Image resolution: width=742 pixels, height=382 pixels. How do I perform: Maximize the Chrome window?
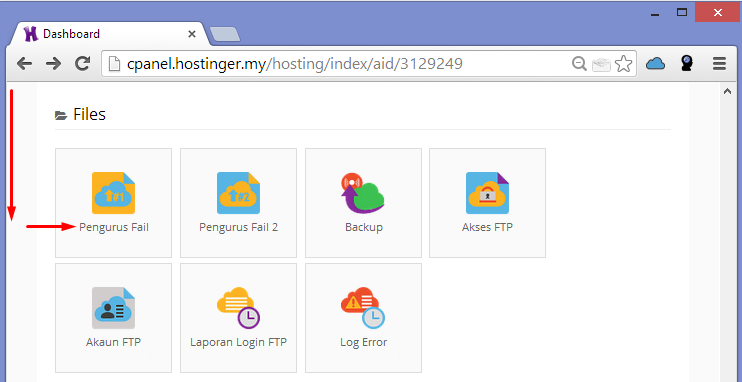[682, 13]
